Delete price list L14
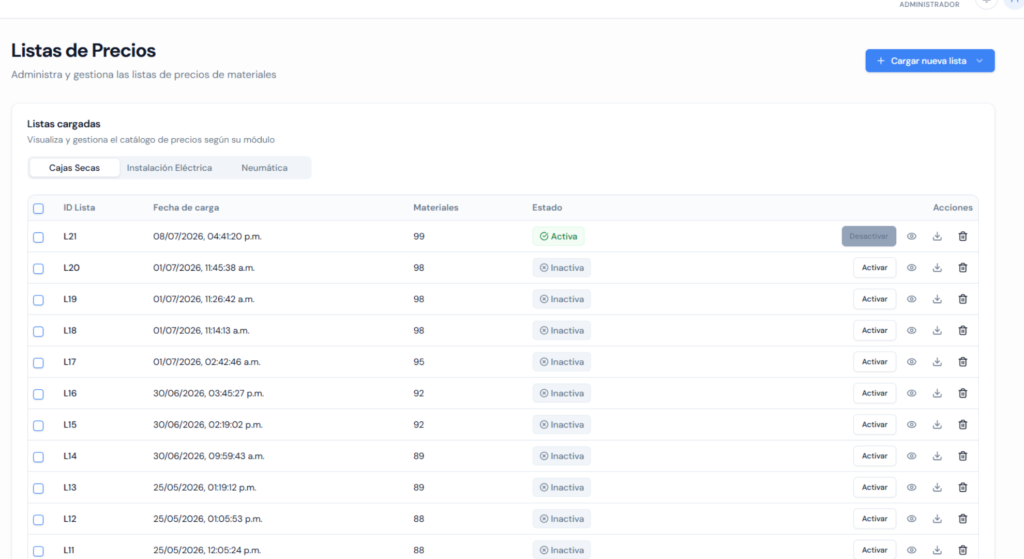This screenshot has height=559, width=1024. pos(963,456)
